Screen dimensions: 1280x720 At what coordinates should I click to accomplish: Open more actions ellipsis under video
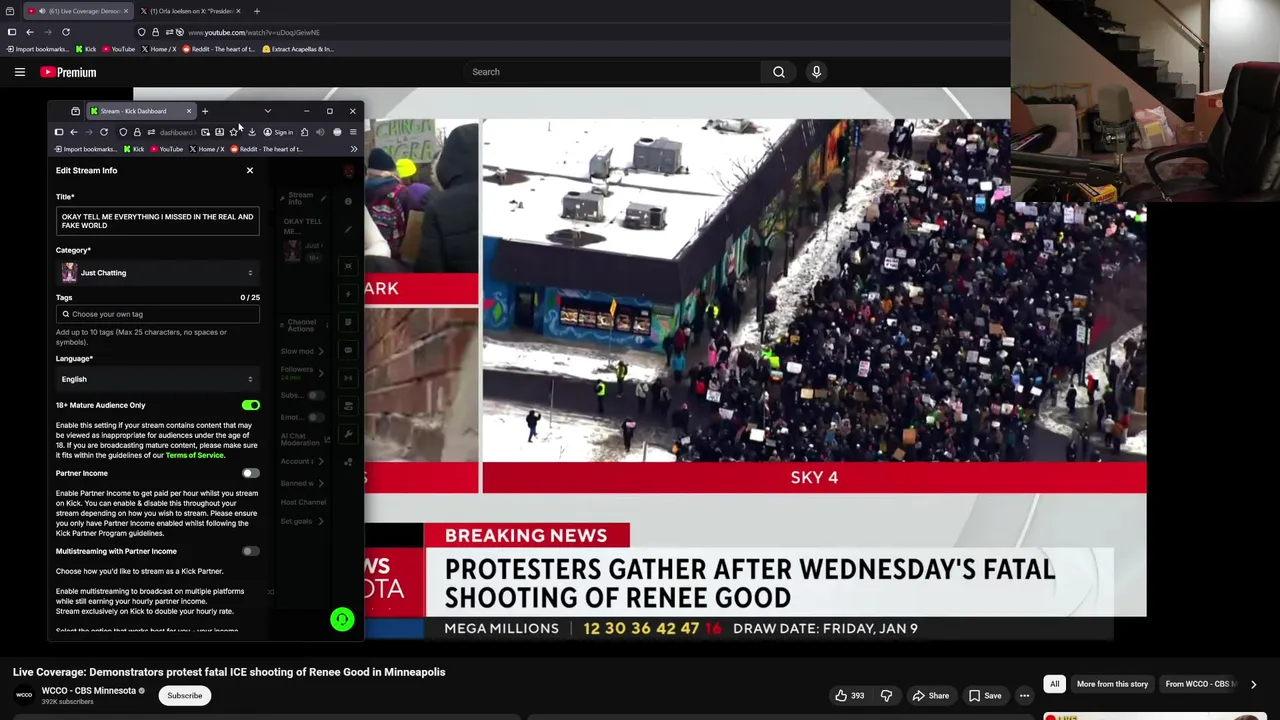(x=1024, y=696)
